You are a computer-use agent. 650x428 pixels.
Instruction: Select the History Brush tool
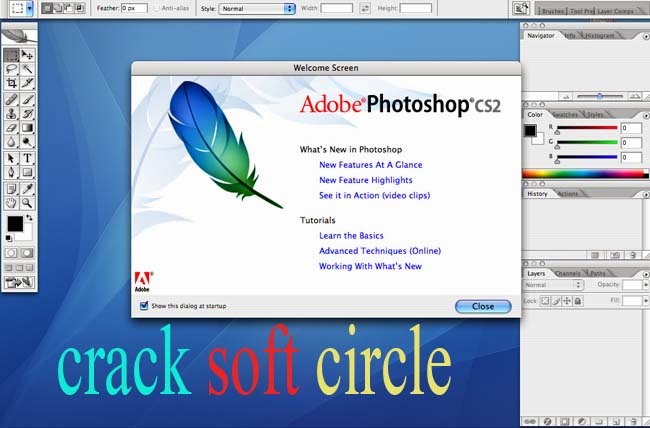[x=27, y=114]
